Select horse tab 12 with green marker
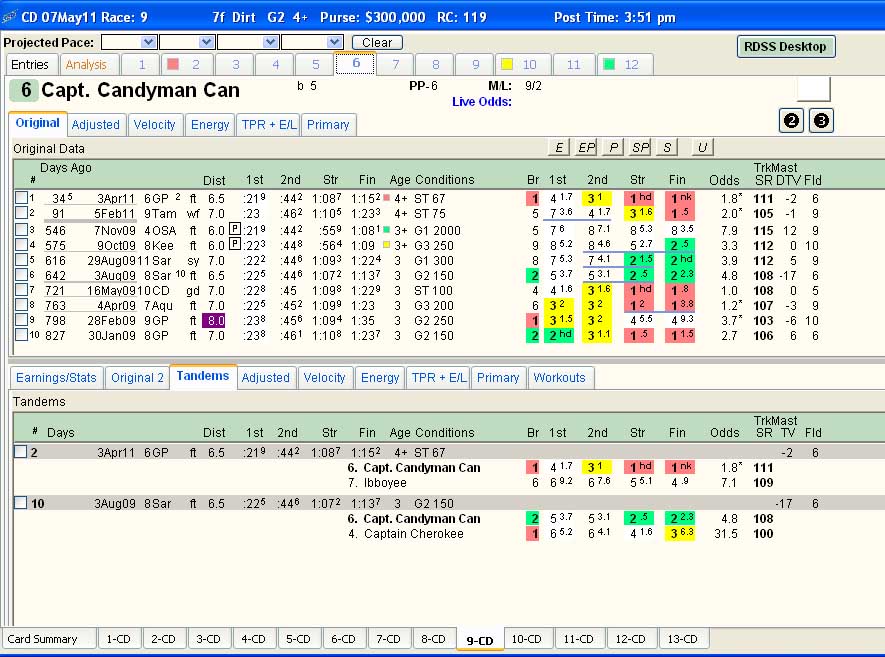 click(x=625, y=64)
